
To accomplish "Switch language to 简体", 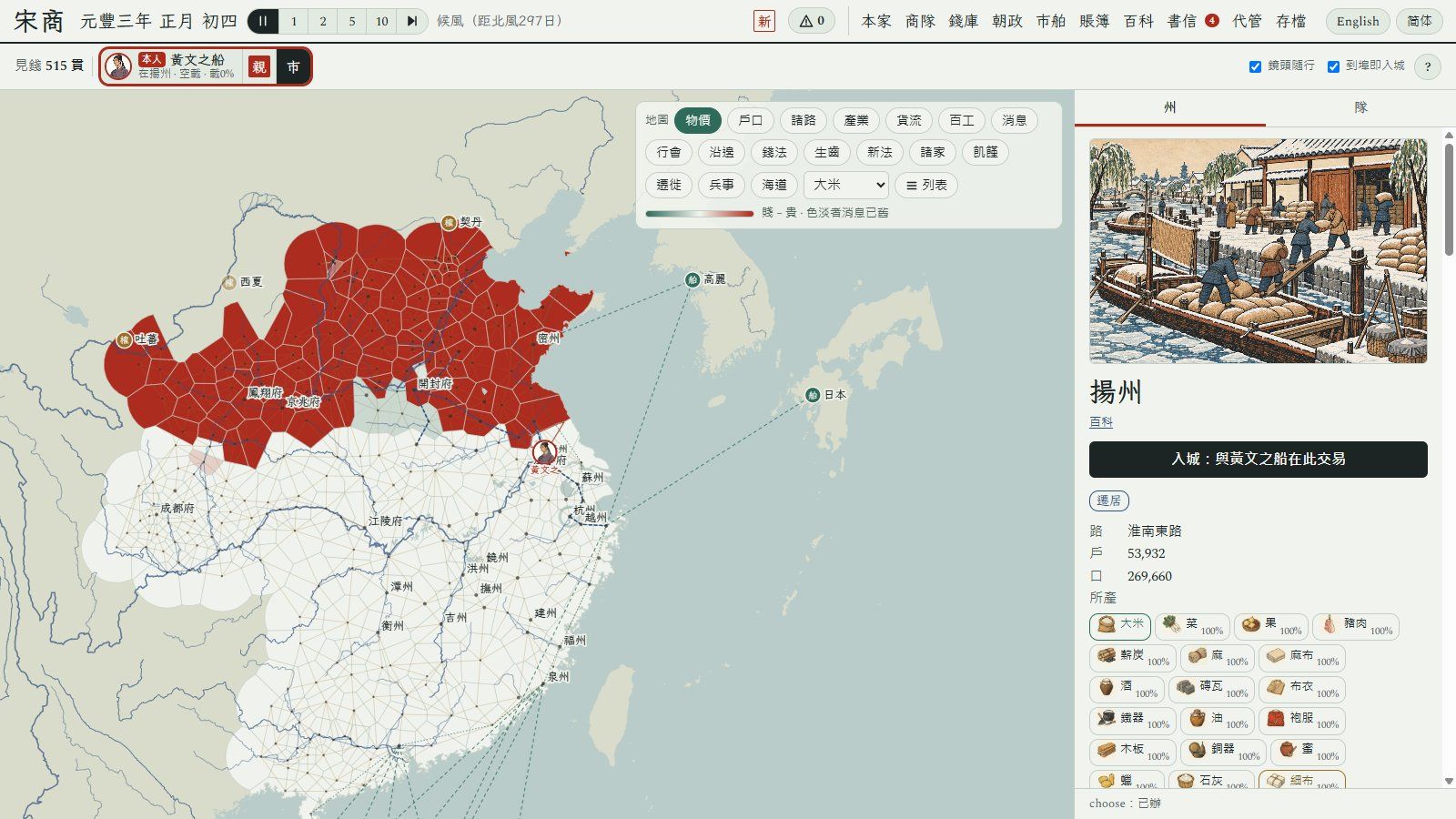I will [x=1420, y=21].
